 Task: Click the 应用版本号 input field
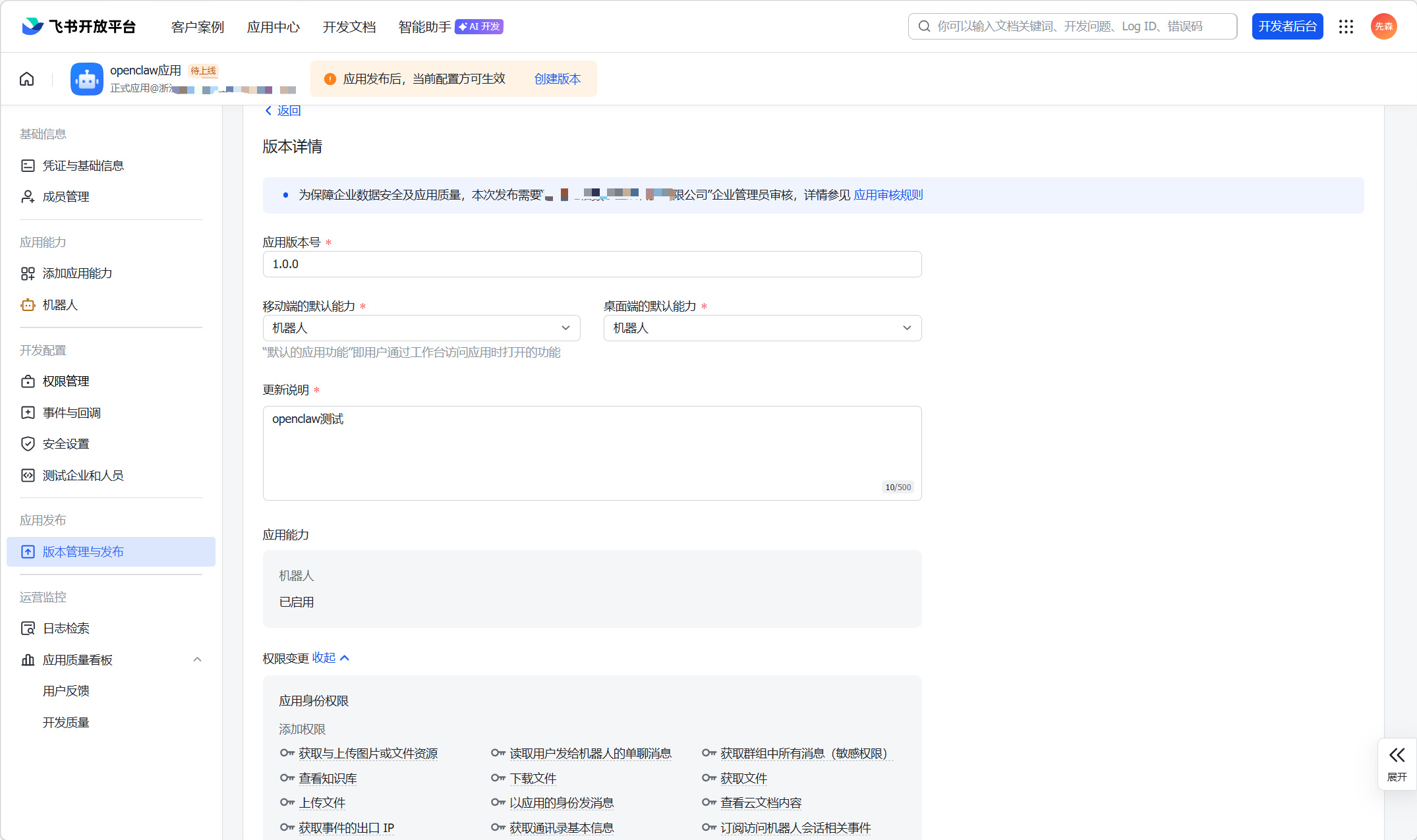[591, 264]
